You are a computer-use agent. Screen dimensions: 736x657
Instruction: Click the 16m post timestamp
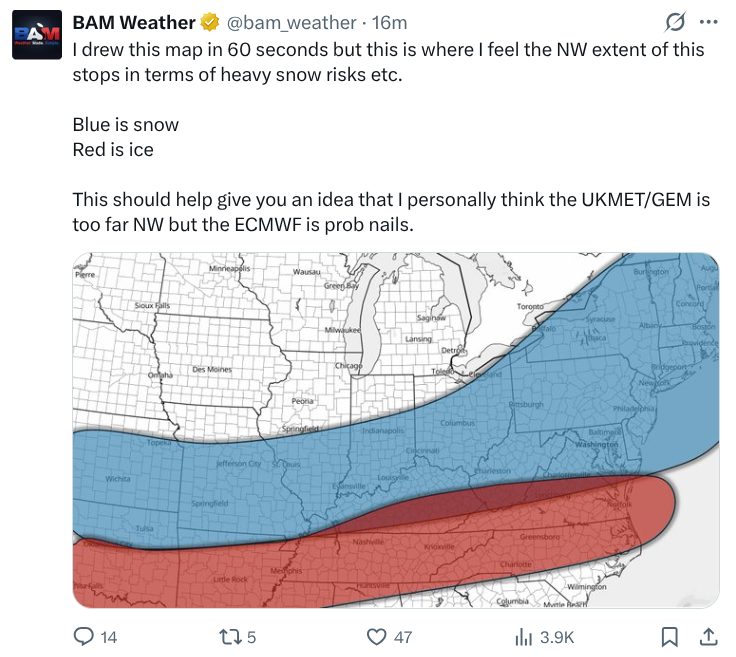click(389, 22)
